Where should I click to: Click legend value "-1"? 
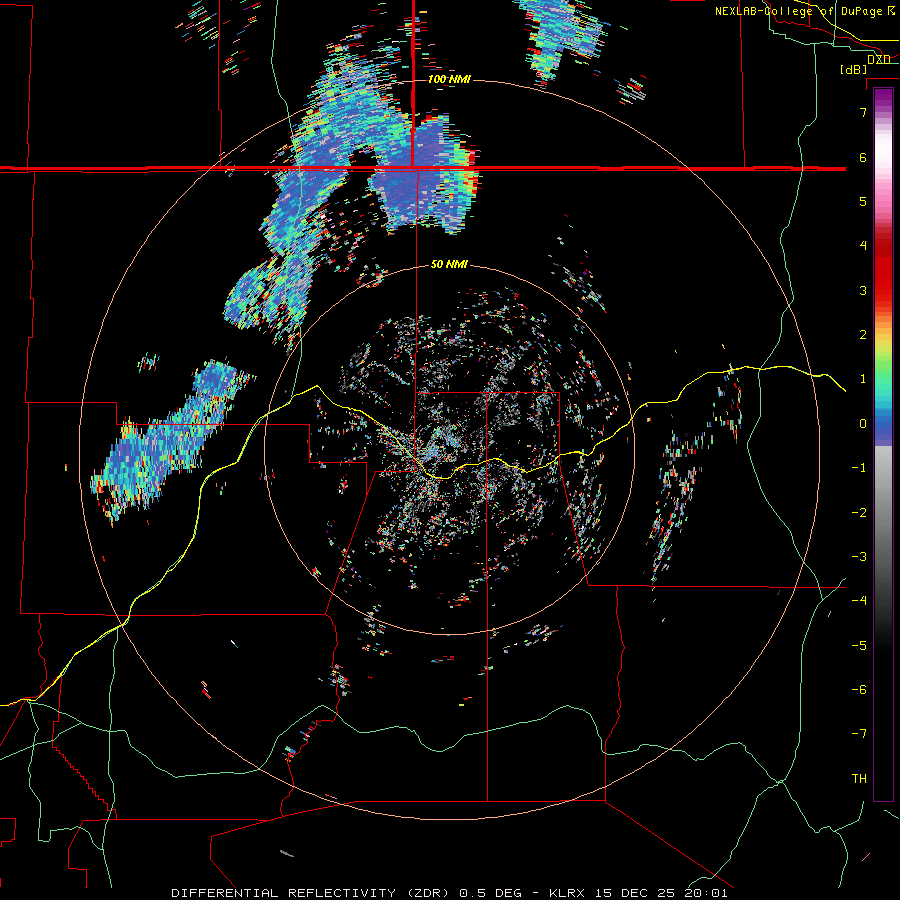[859, 468]
